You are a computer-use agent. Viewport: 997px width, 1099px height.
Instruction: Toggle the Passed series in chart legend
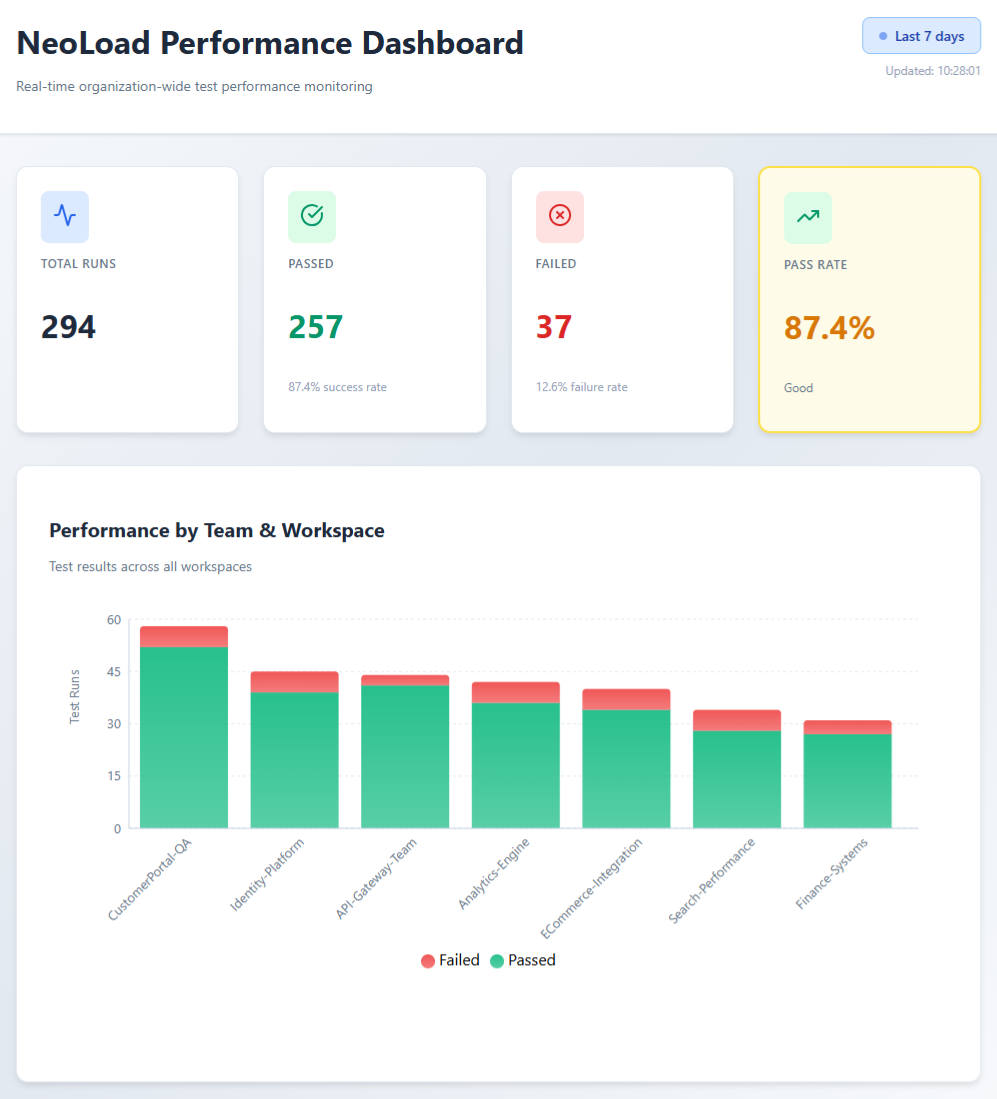coord(523,960)
